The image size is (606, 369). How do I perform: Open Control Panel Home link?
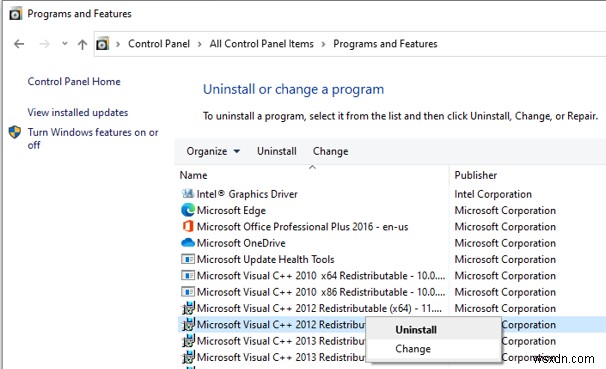click(x=74, y=82)
